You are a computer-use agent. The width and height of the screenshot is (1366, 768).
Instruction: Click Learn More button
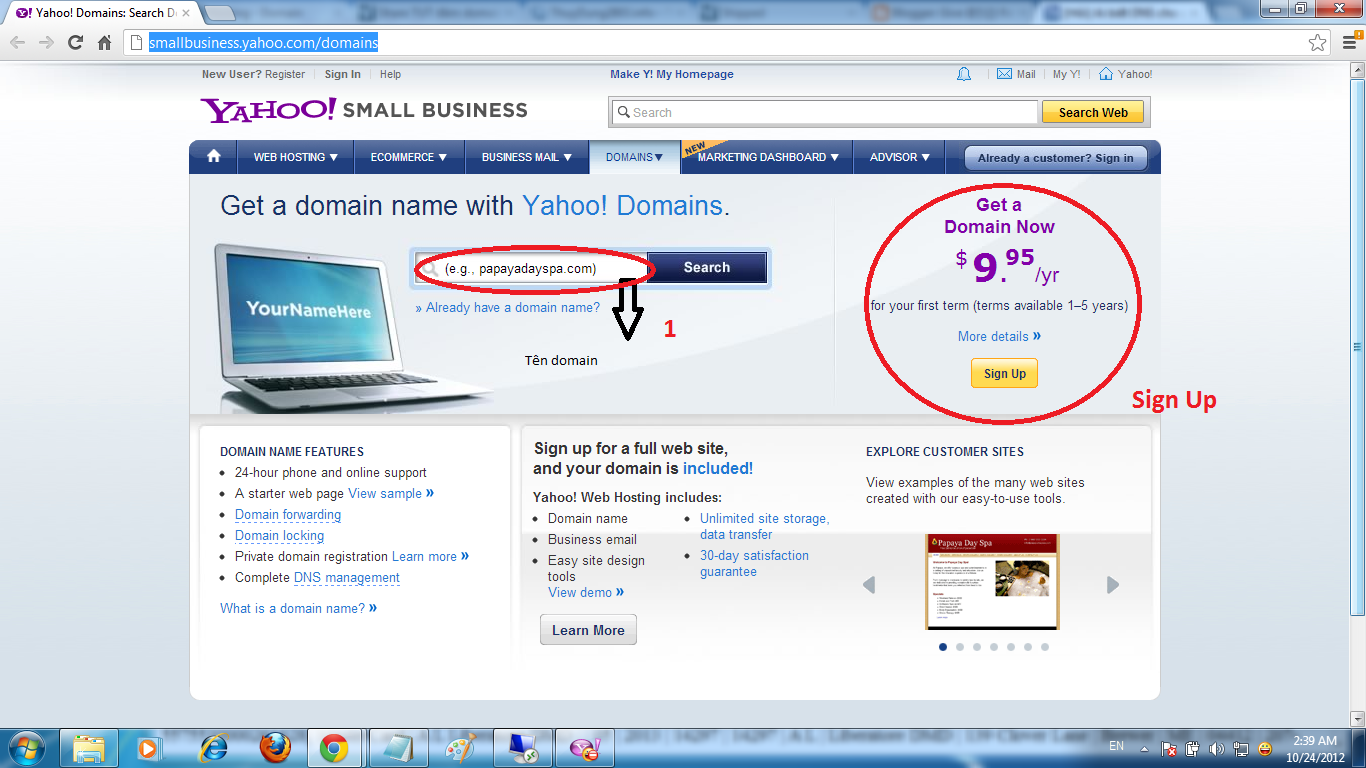(588, 630)
